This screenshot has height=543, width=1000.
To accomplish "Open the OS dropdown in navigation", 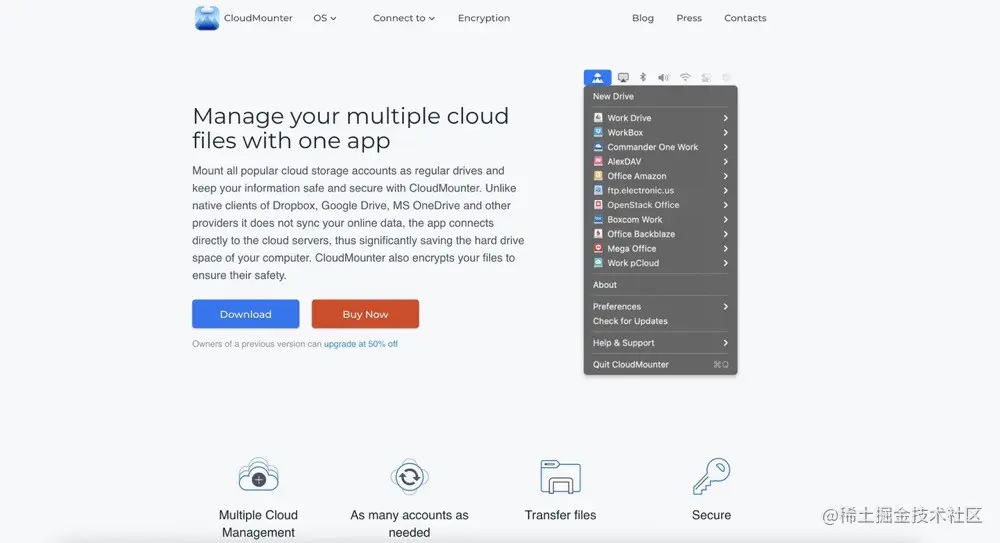I will [x=325, y=18].
